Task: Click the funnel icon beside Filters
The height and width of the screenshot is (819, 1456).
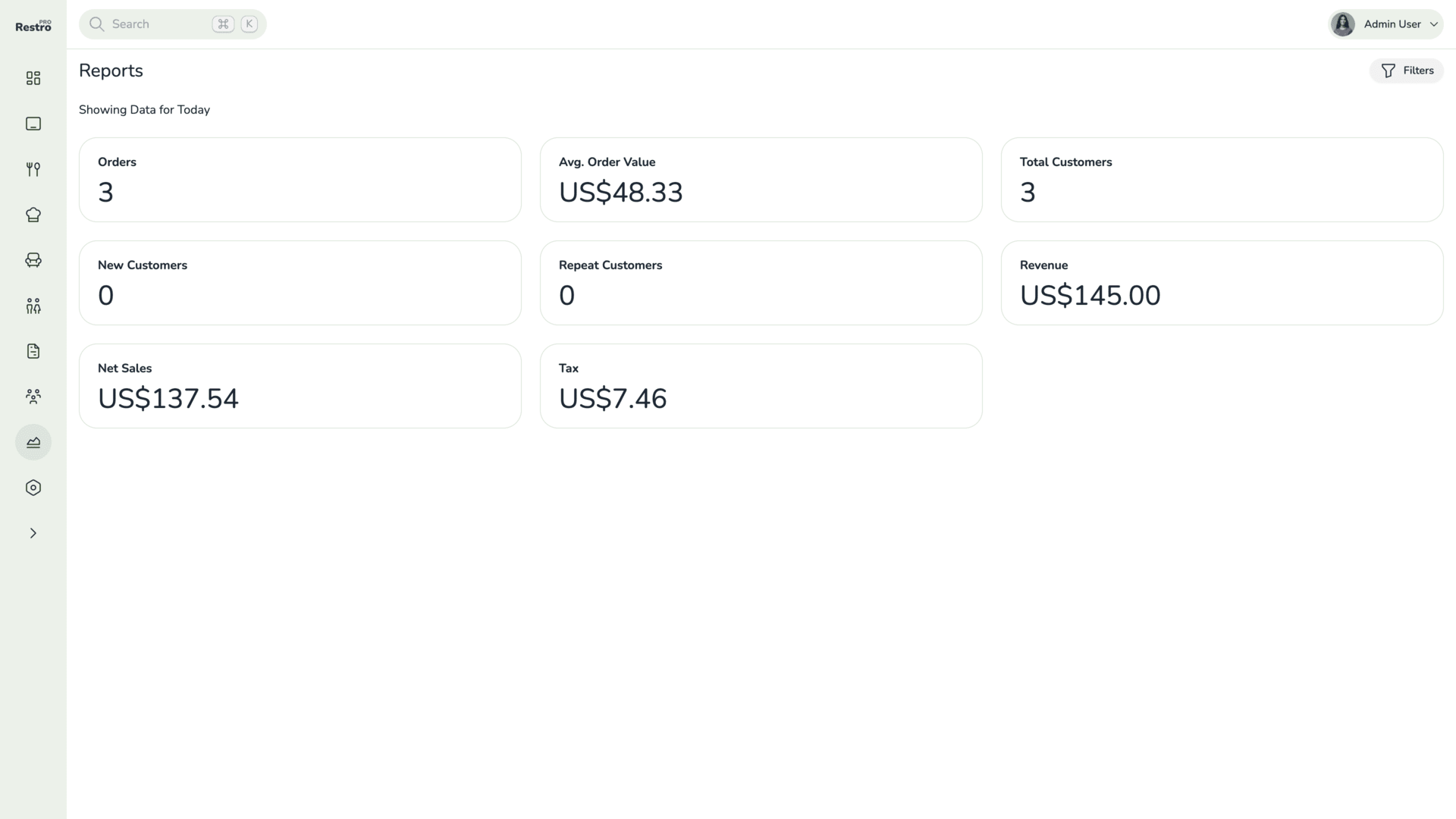Action: click(1389, 71)
